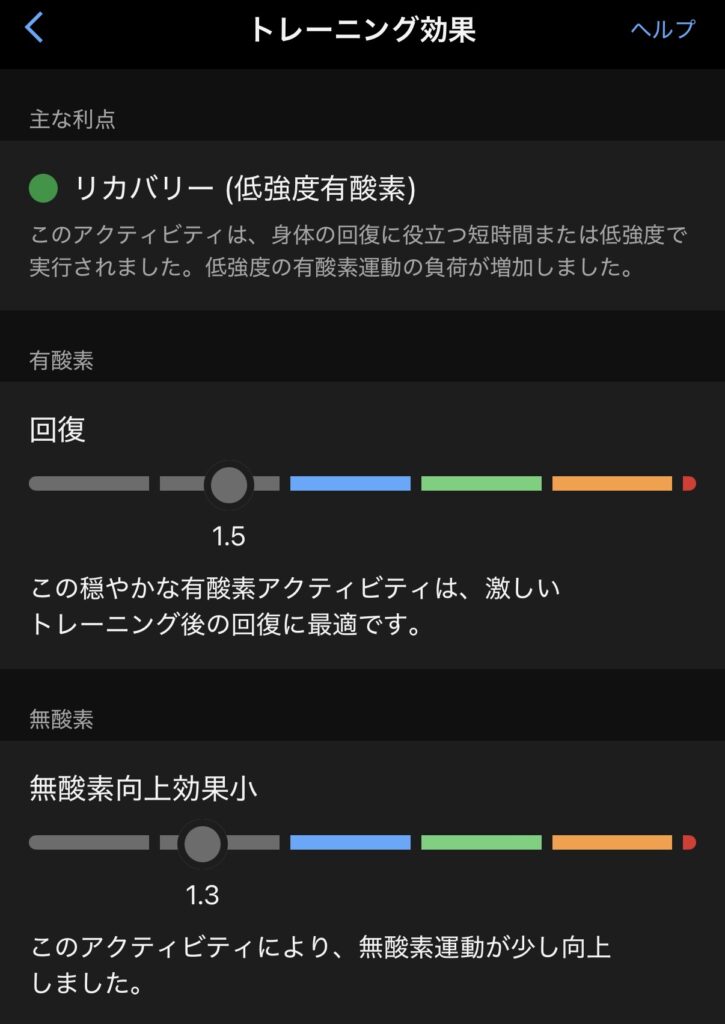The width and height of the screenshot is (725, 1024).
Task: Select blue segment on anaerobic bar
Action: pos(350,843)
